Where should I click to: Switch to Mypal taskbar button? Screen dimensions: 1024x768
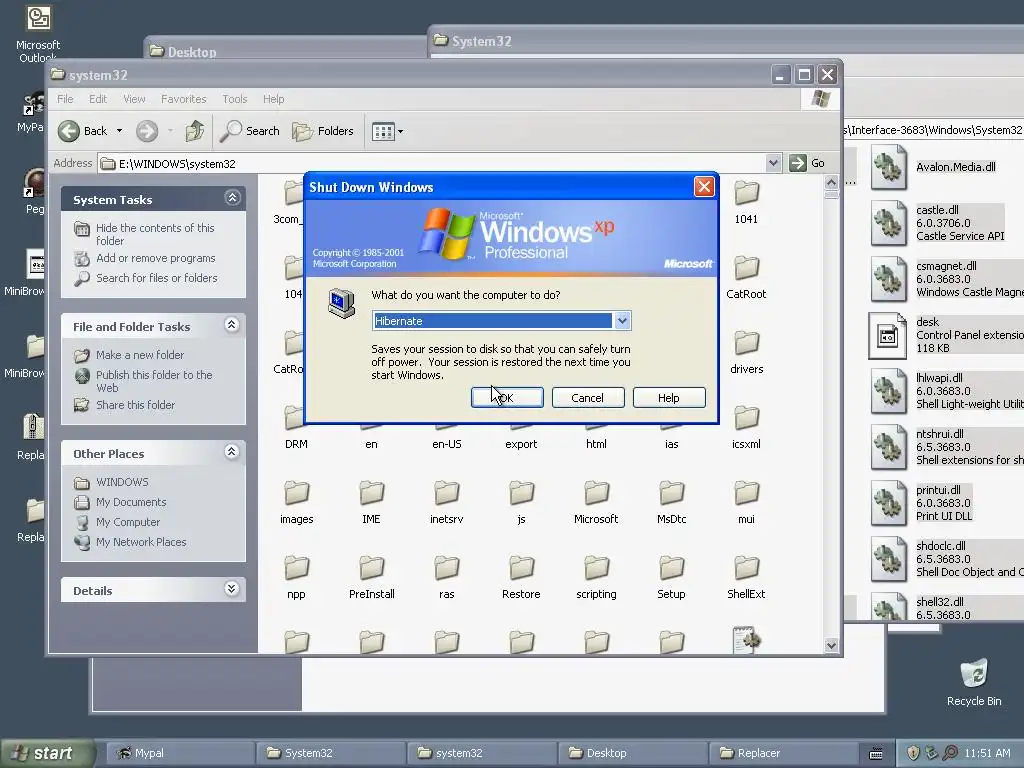(178, 753)
